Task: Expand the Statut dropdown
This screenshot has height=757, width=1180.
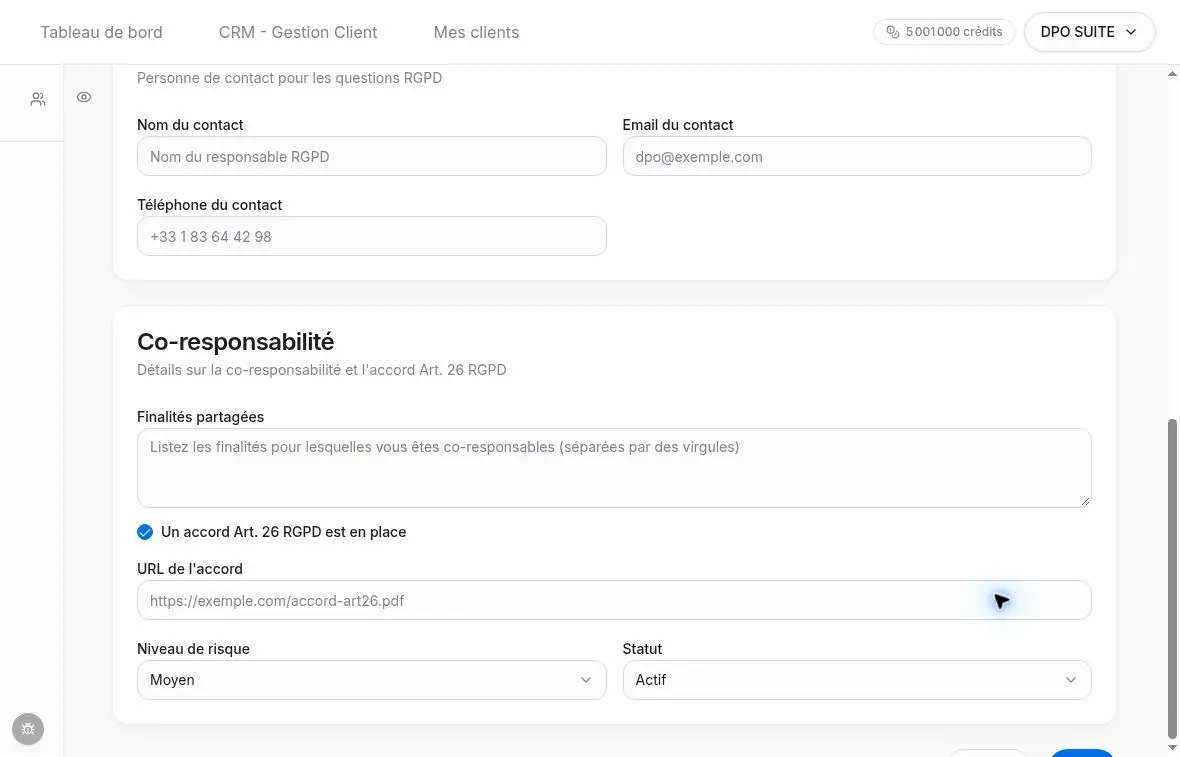Action: pyautogui.click(x=857, y=680)
